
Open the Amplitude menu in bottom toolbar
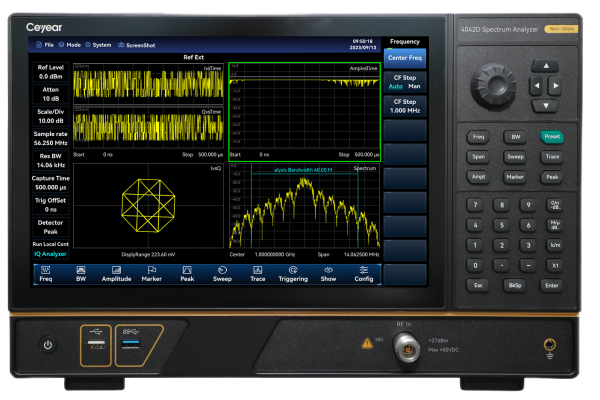tap(116, 275)
